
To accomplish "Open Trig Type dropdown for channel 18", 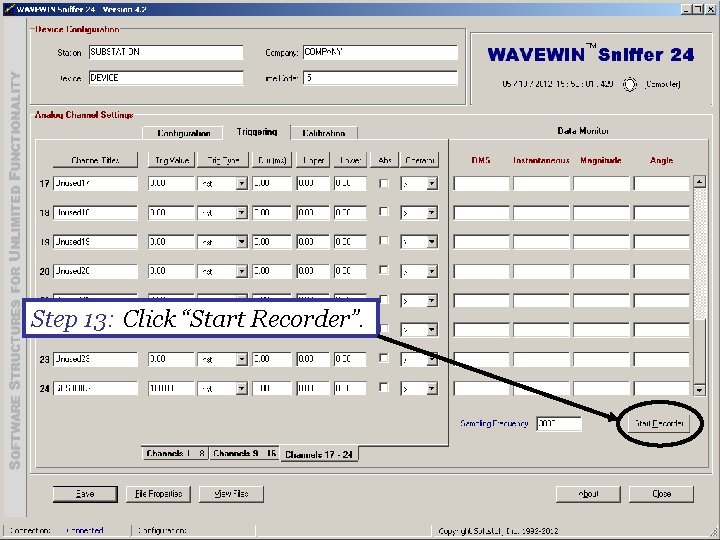I will (x=242, y=213).
